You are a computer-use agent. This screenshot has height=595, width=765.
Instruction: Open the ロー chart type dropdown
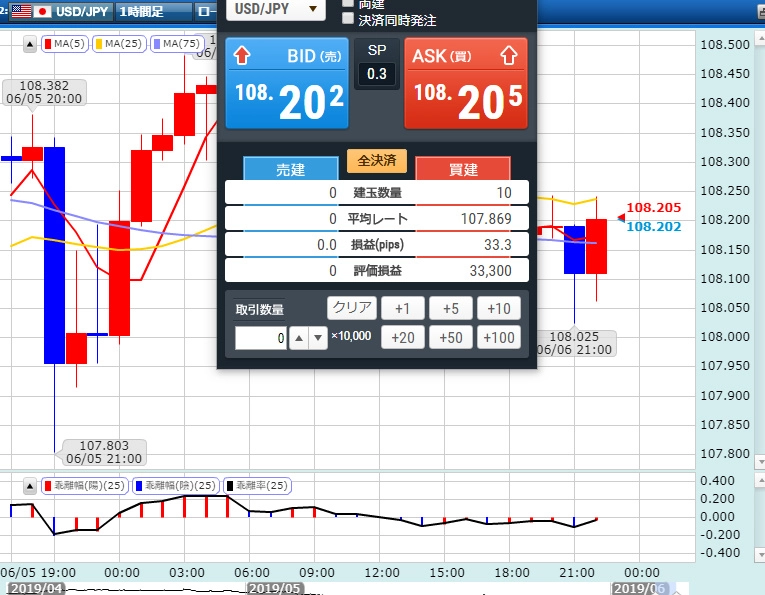pos(206,11)
